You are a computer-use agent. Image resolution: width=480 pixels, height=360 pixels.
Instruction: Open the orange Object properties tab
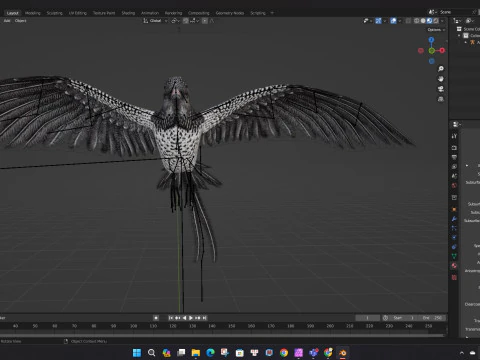[454, 209]
